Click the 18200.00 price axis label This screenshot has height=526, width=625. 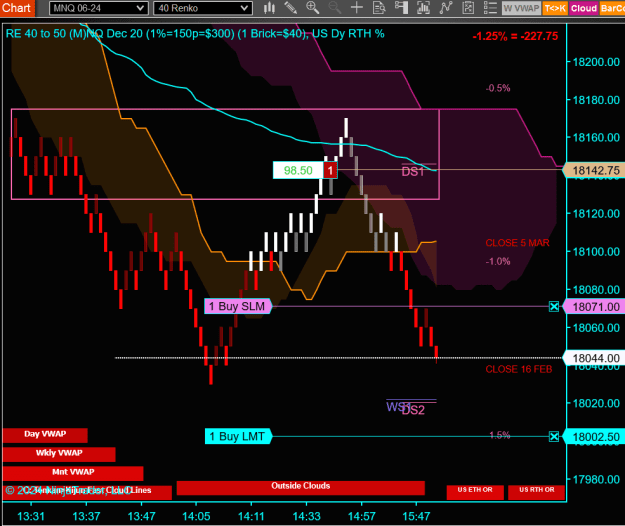click(x=596, y=62)
